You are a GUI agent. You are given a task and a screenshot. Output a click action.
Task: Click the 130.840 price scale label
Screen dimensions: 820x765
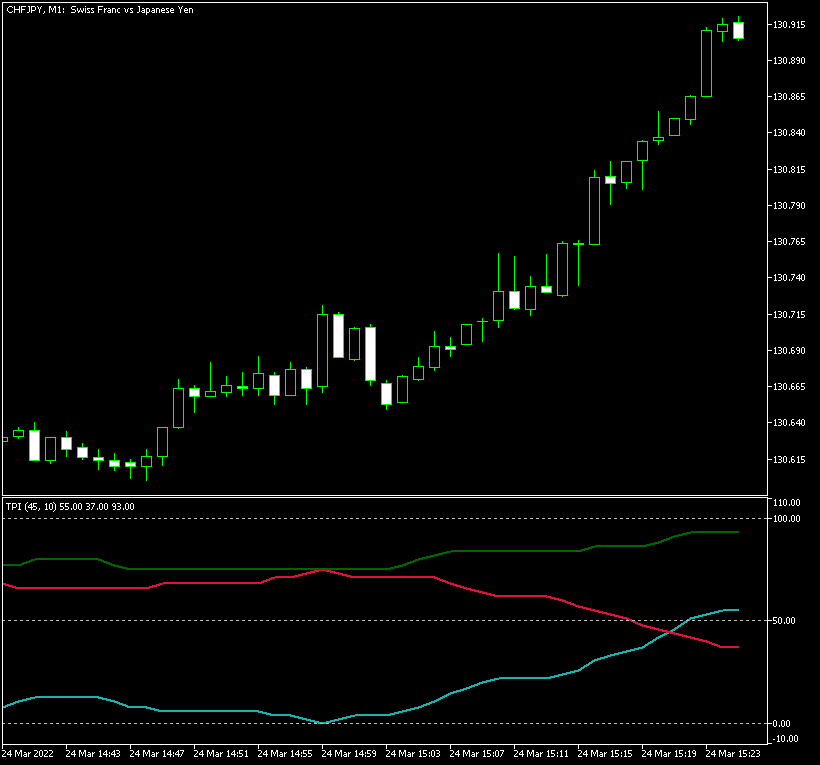[790, 133]
